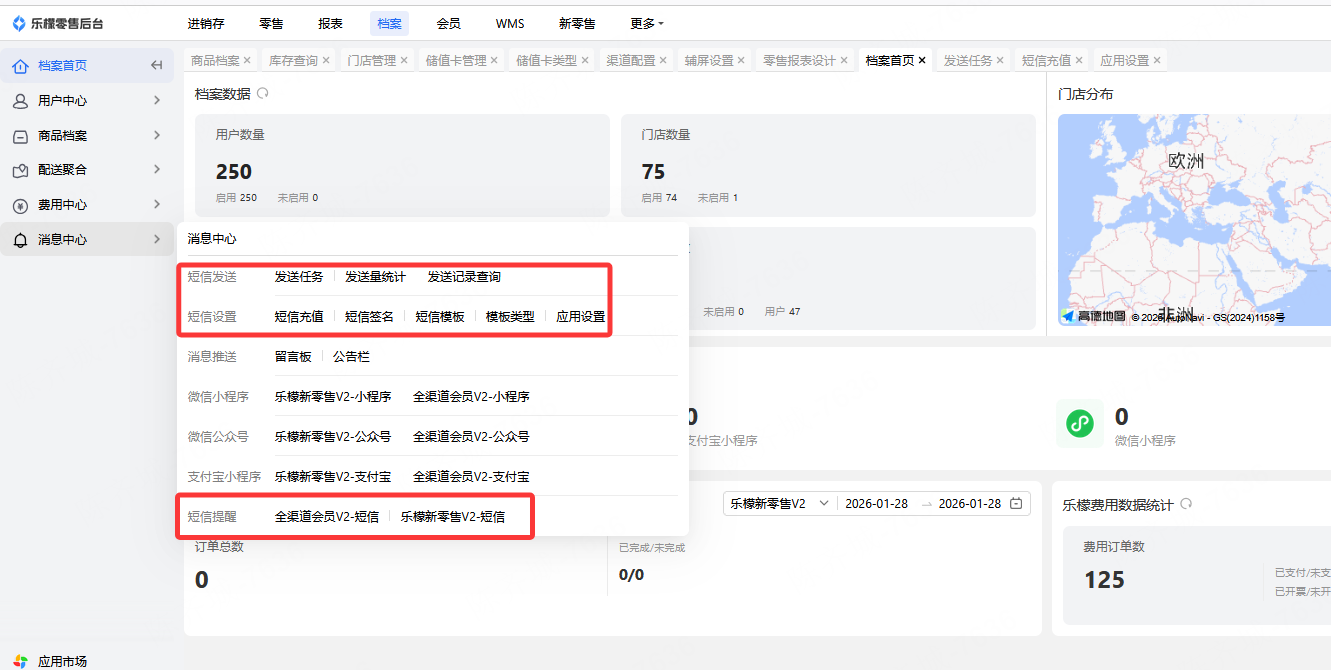The height and width of the screenshot is (670, 1331).
Task: Click the 档案首页 home icon in sidebar
Action: (20, 66)
